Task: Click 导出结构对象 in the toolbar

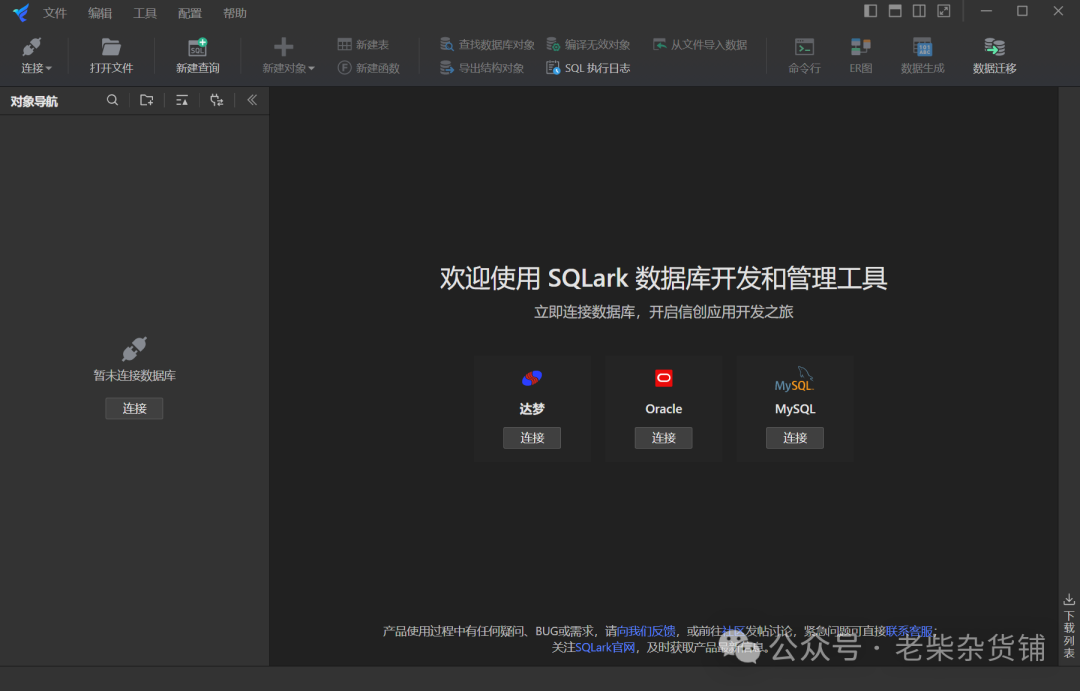Action: click(481, 68)
